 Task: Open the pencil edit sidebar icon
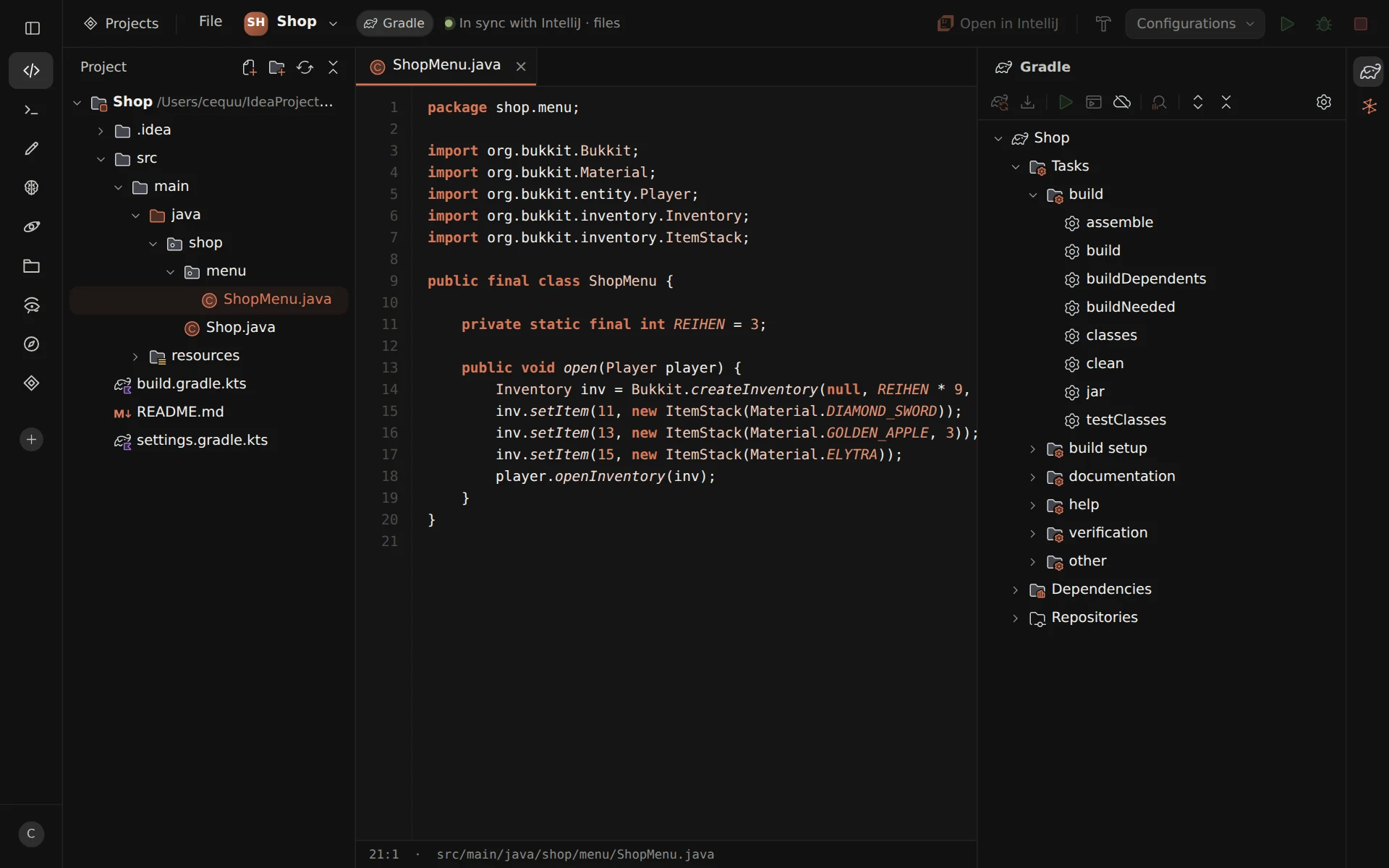pos(31,148)
